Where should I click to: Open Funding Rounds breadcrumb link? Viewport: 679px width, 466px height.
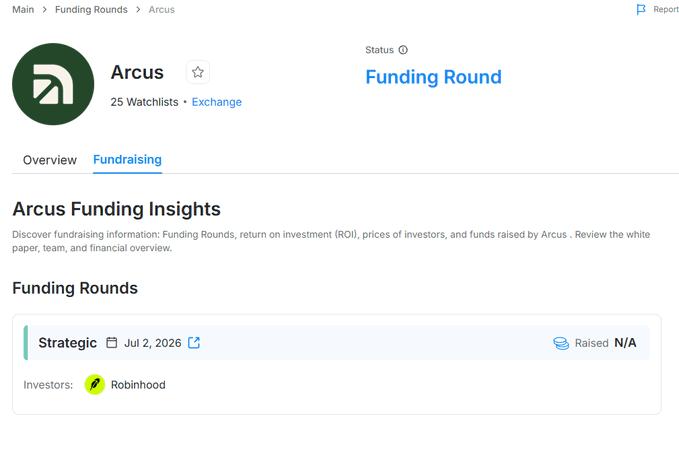click(x=91, y=10)
